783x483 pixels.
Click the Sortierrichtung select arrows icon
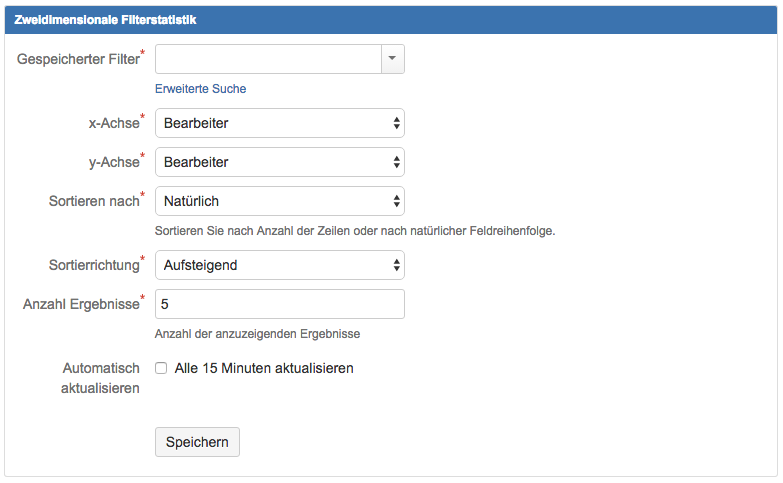pos(396,265)
